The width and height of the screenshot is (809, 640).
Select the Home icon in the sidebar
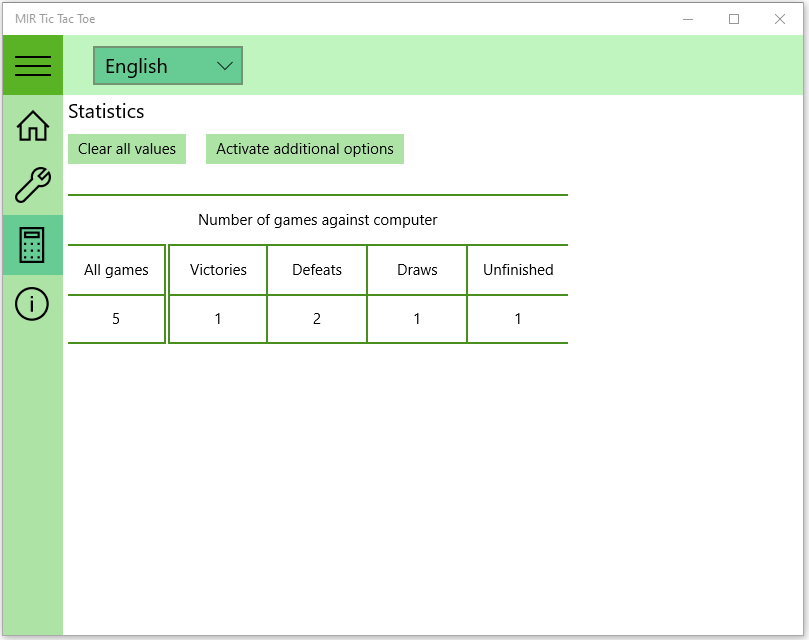coord(31,126)
